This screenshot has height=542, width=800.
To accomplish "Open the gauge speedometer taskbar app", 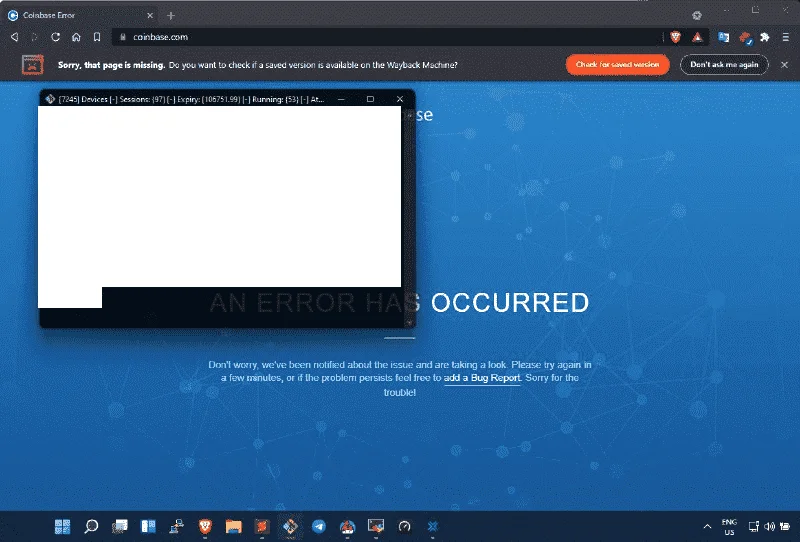I will [405, 526].
